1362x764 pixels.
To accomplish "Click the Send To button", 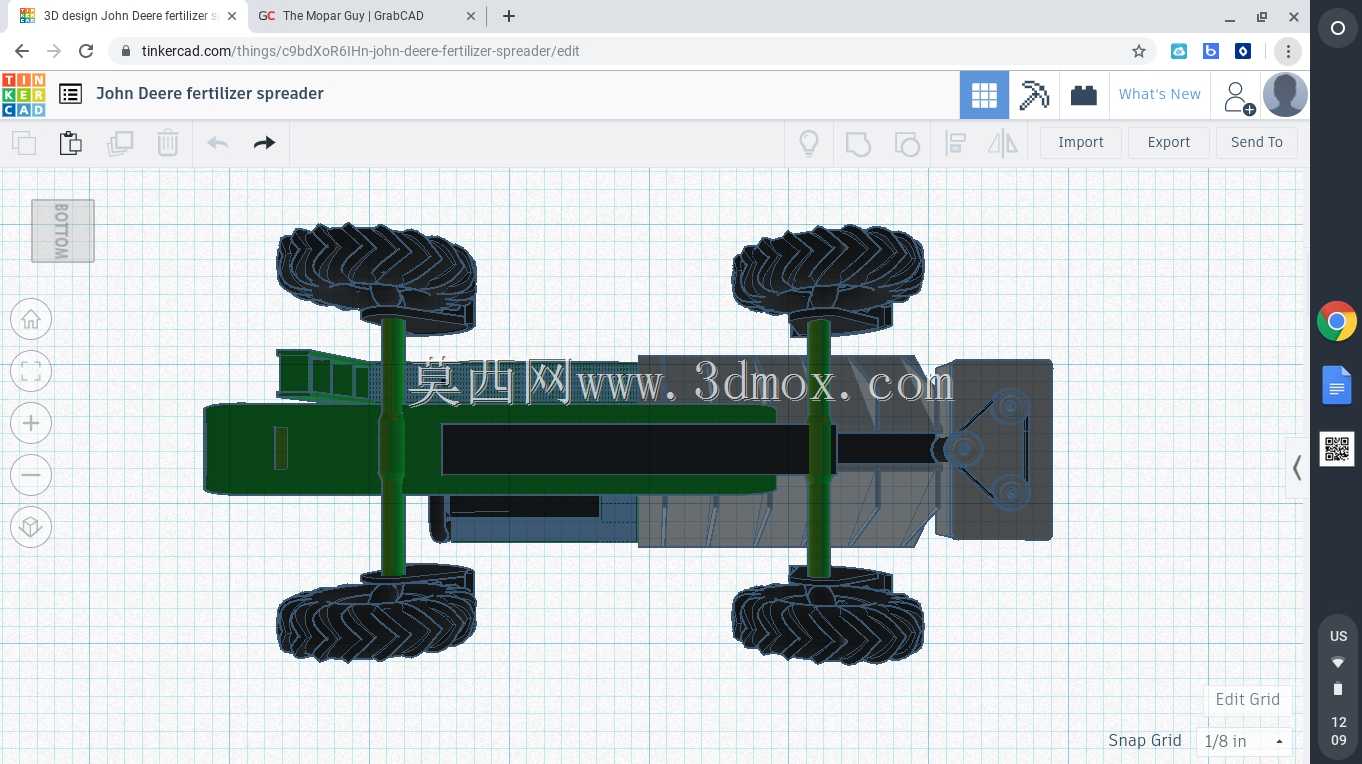I will [1257, 143].
